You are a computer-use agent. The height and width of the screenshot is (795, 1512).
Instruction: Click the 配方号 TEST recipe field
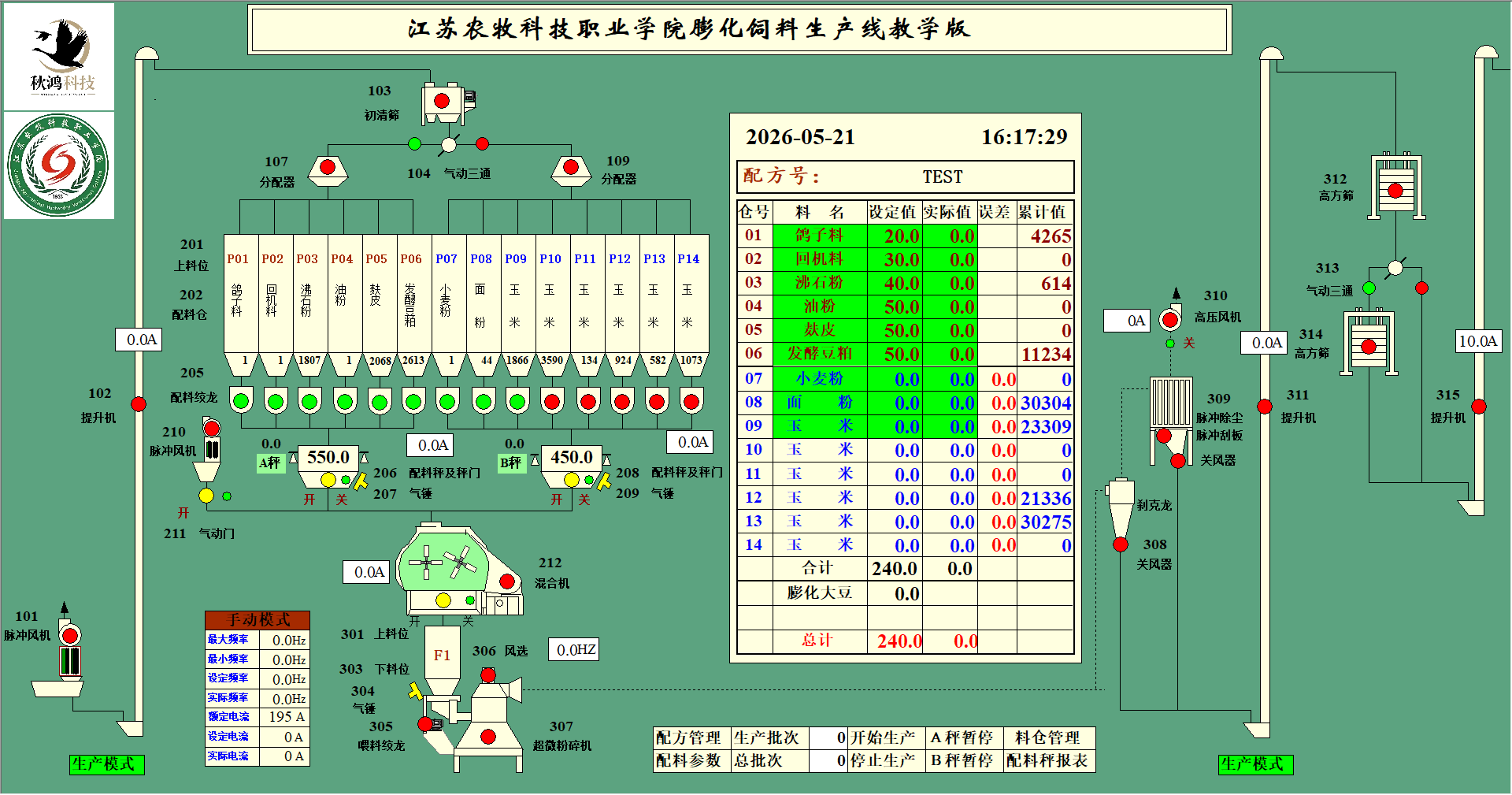pos(943,176)
